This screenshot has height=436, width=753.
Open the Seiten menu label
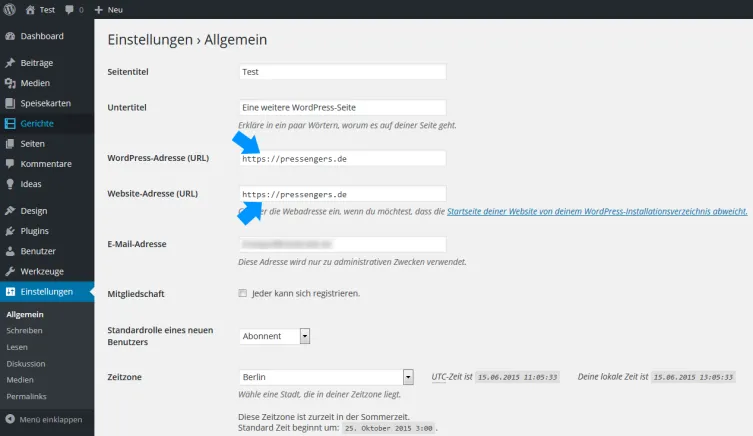(x=32, y=144)
